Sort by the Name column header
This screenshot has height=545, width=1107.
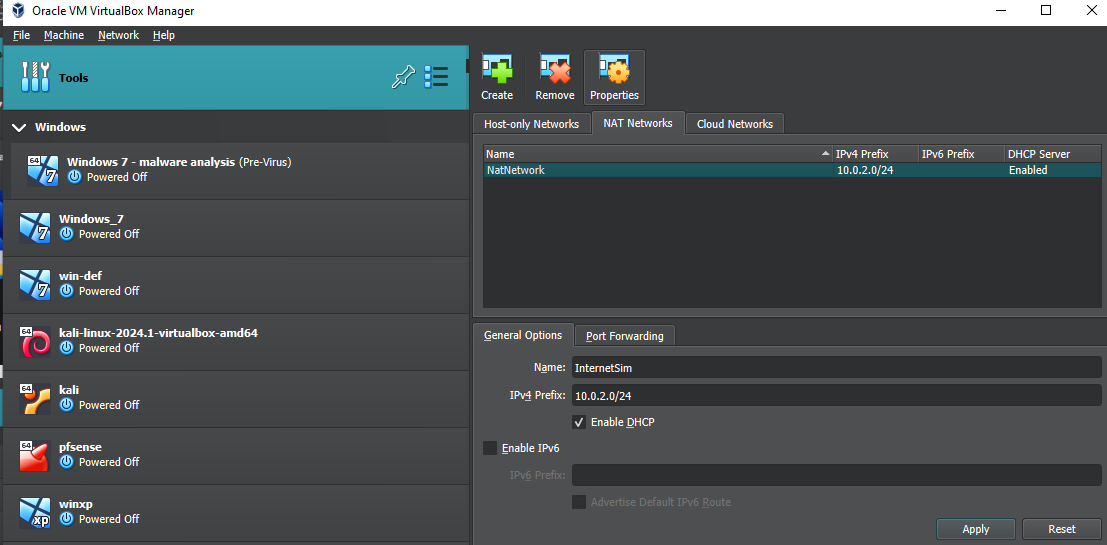[x=658, y=154]
